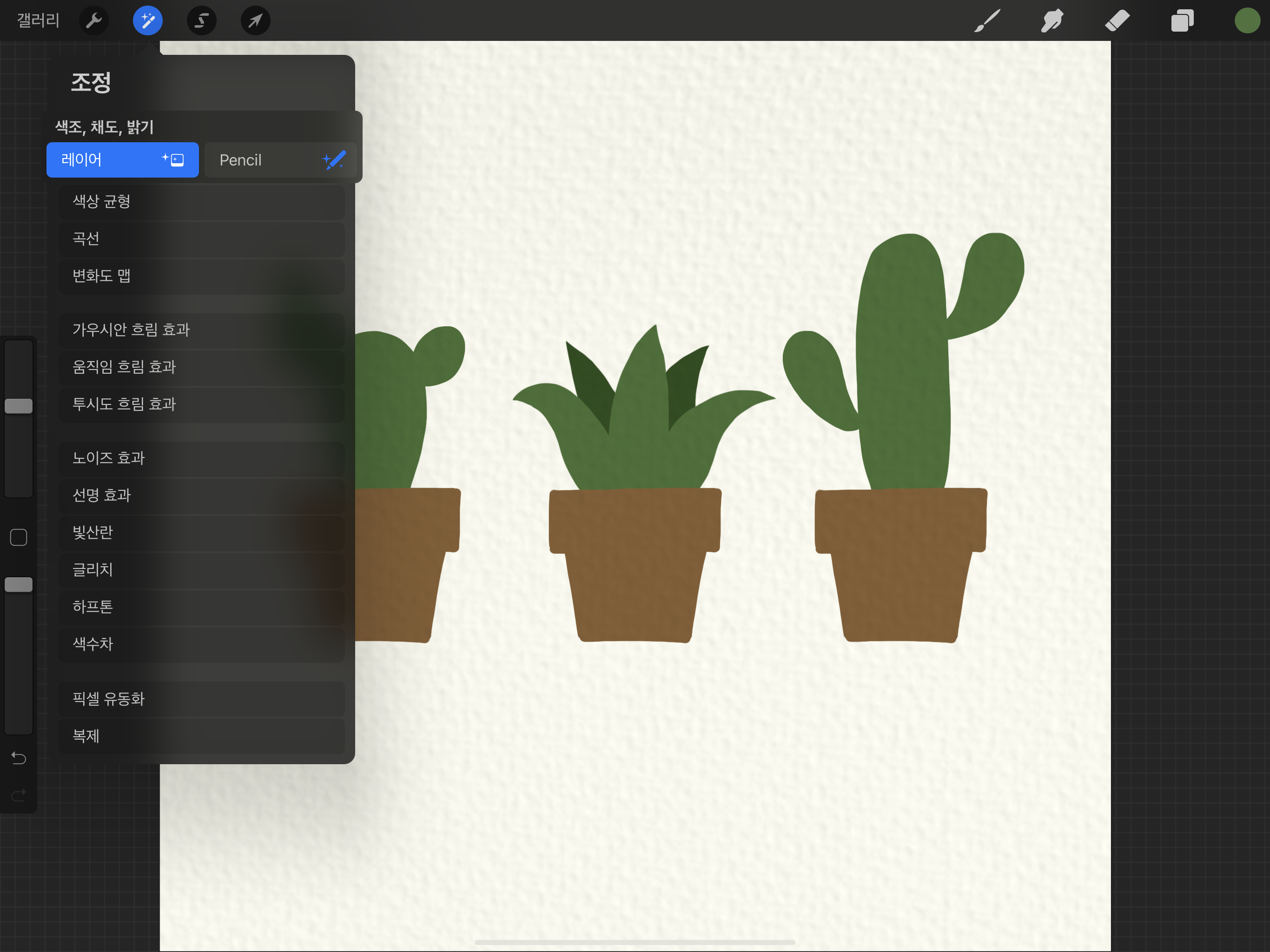Select 빛산란 effect
Screen dimensions: 1270x952
pyautogui.click(x=202, y=533)
